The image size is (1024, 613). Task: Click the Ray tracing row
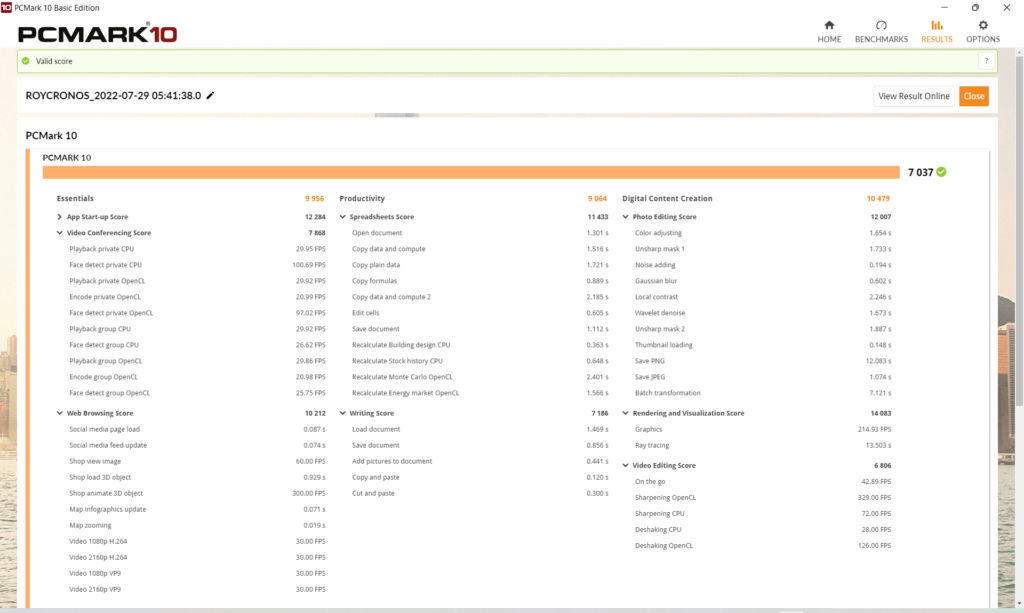763,445
